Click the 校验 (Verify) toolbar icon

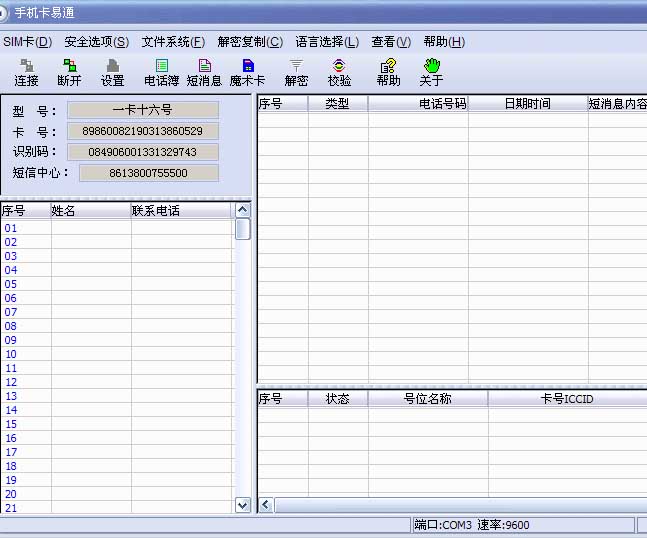[339, 73]
